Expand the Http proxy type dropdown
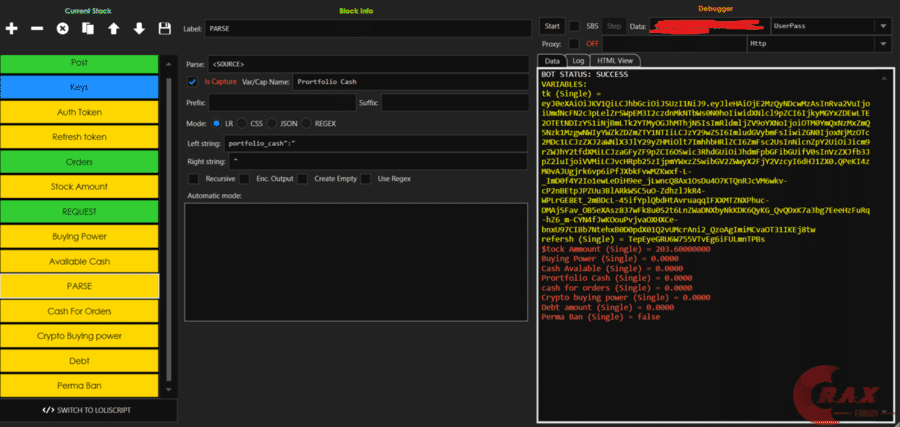The image size is (900, 427). tap(882, 44)
